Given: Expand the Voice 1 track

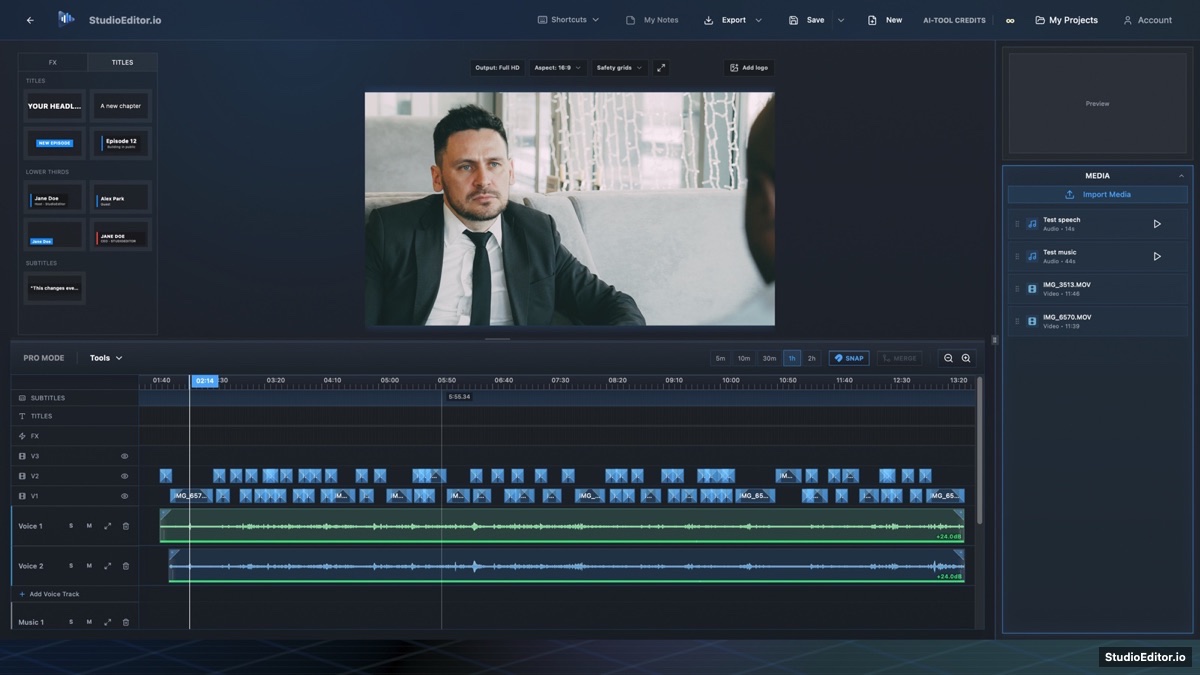Looking at the screenshot, I should click(x=107, y=526).
